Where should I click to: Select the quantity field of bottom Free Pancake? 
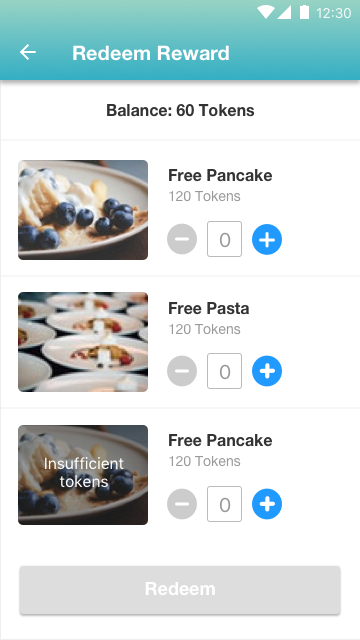pos(224,504)
